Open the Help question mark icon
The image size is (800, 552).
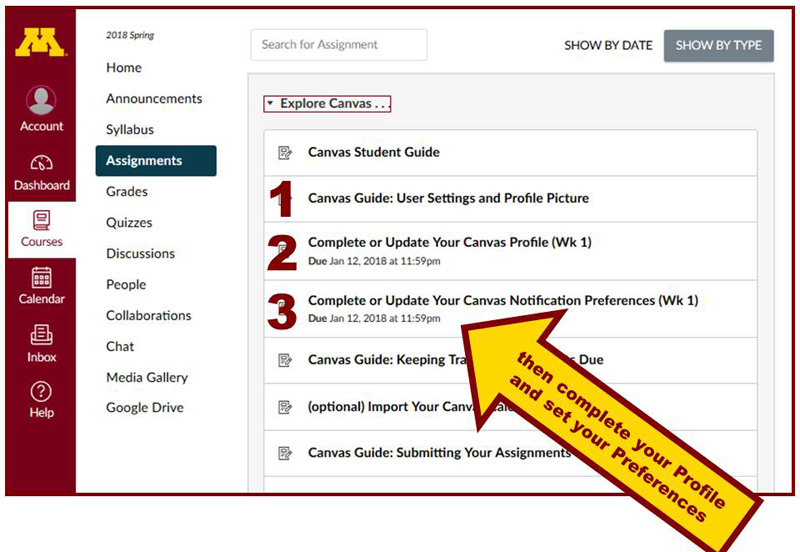click(x=41, y=392)
